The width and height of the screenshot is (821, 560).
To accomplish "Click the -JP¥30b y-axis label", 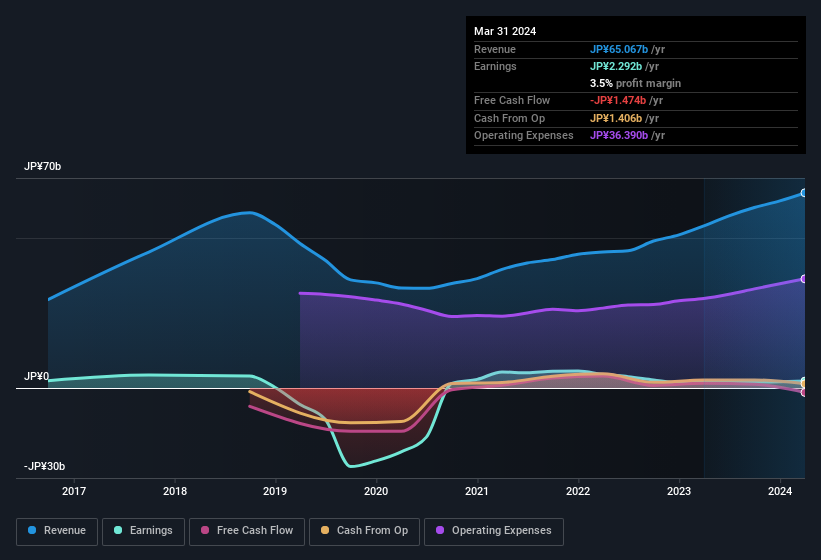I will click(x=45, y=467).
